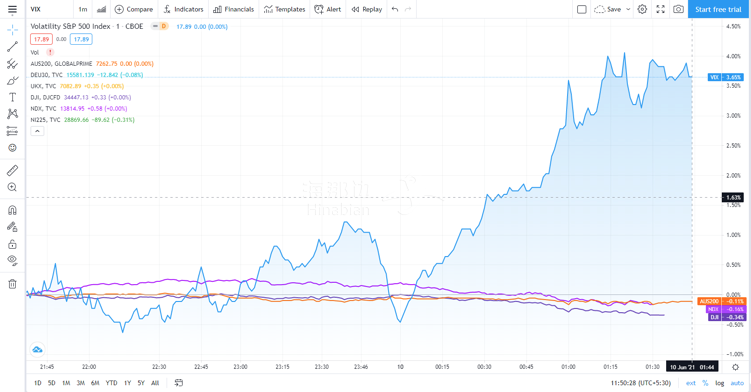Open indicator Templates menu
The image size is (751, 392).
click(284, 9)
